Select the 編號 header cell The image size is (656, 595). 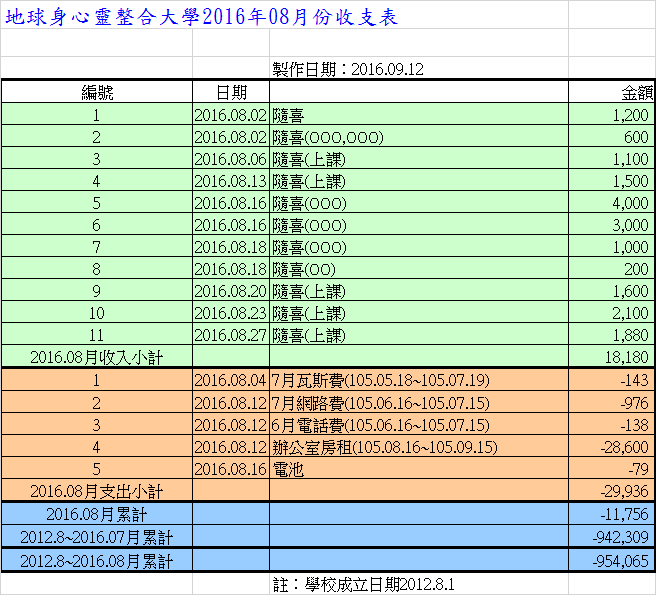(97, 92)
